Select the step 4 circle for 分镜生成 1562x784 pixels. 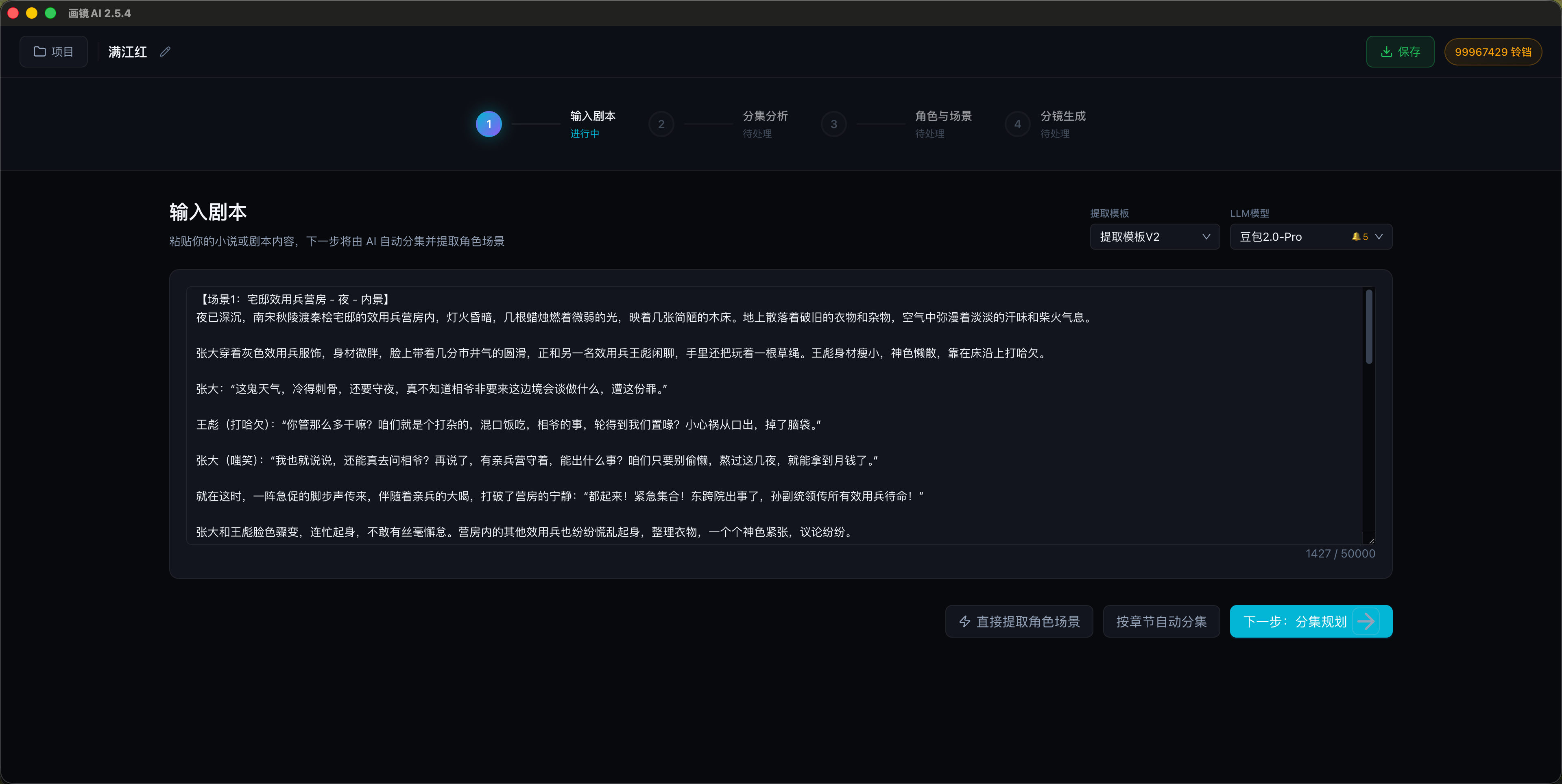tap(1018, 124)
